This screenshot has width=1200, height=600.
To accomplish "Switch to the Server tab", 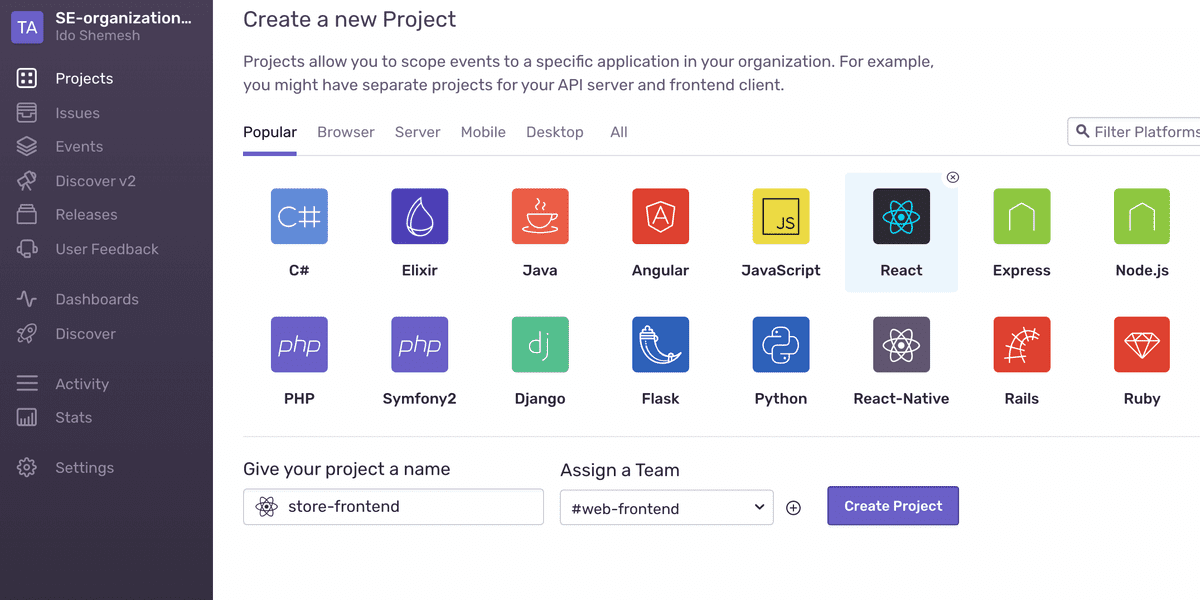I will (x=417, y=132).
